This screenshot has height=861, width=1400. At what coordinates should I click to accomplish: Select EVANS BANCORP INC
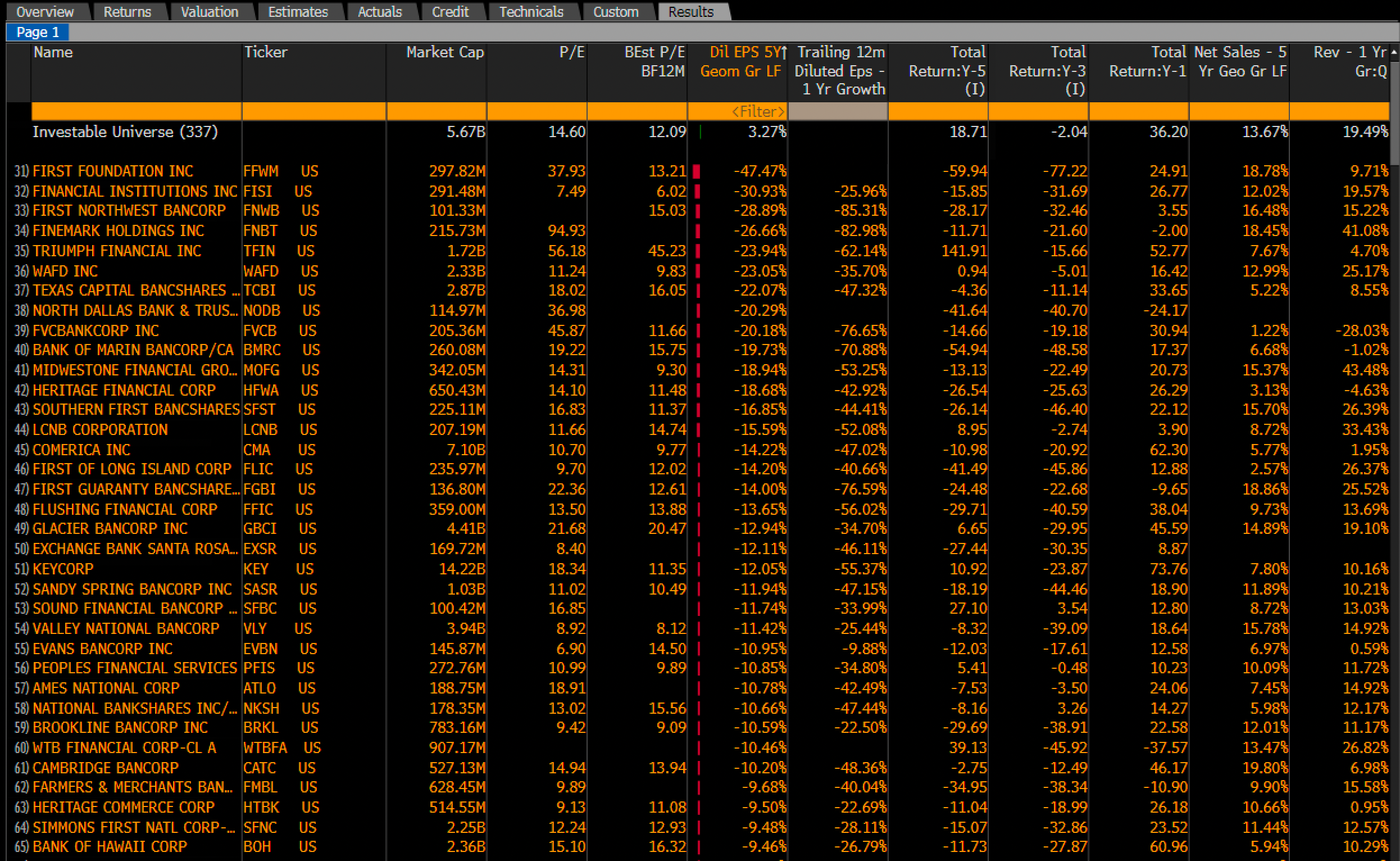[x=102, y=649]
